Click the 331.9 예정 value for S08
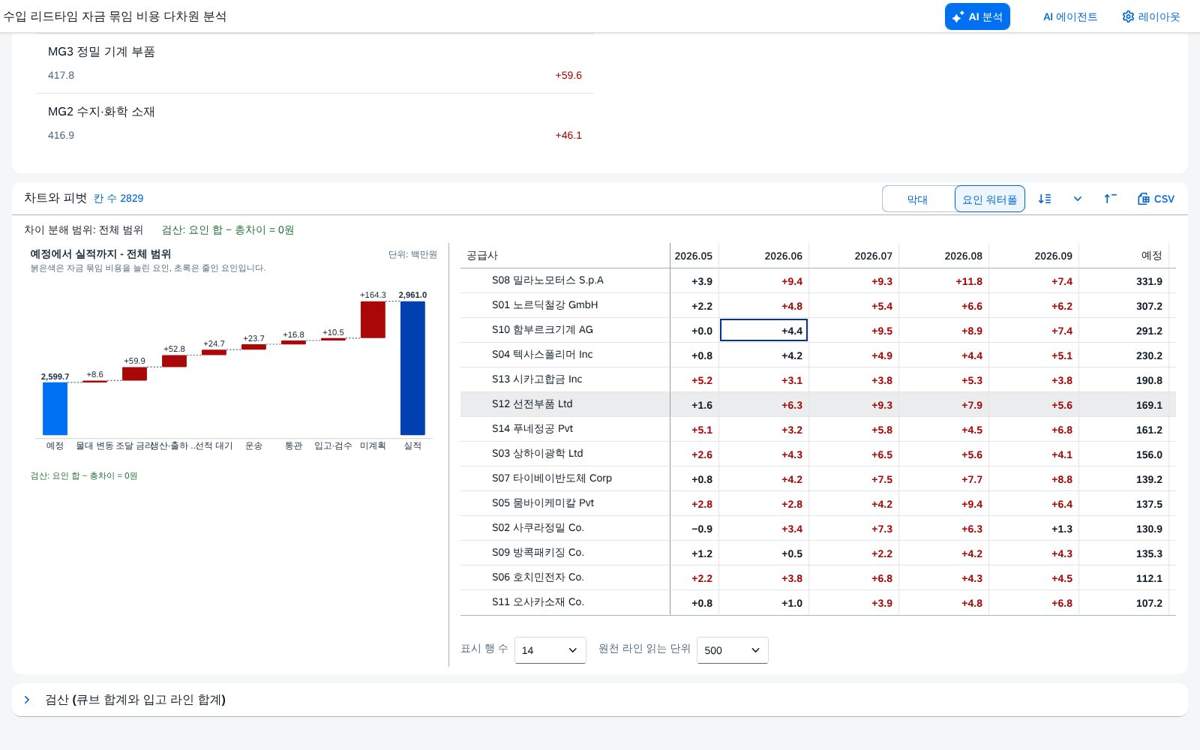The image size is (1200, 750). [1124, 281]
